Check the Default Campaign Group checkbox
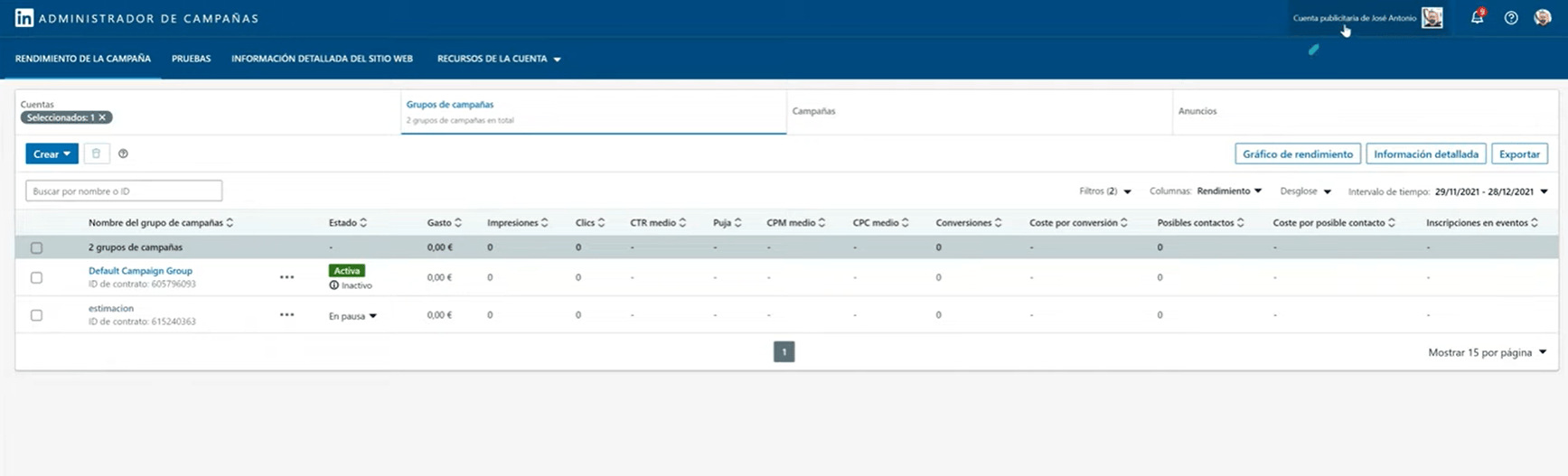This screenshot has width=1568, height=476. [x=37, y=278]
